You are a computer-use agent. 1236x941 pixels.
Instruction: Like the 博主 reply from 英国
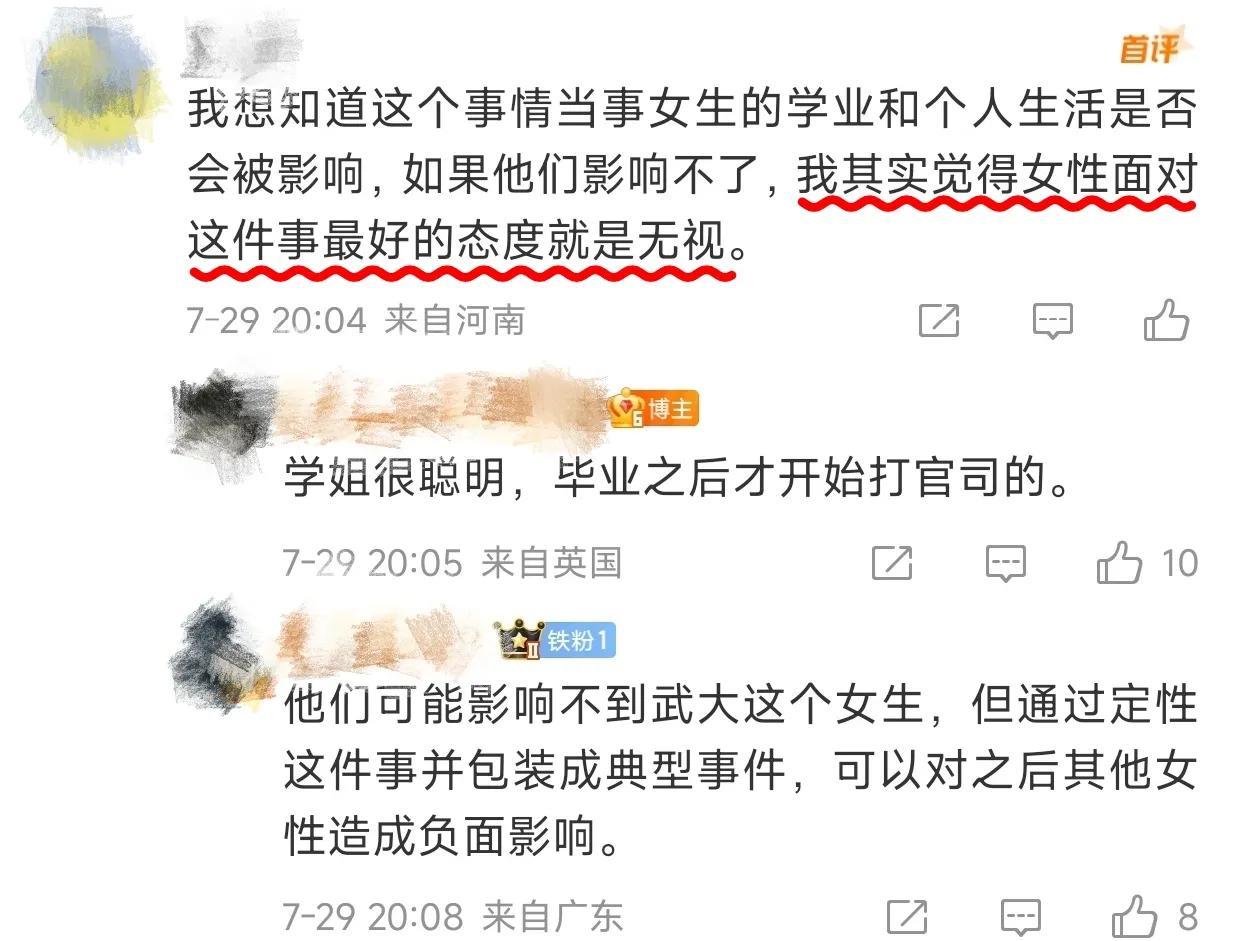(1119, 562)
